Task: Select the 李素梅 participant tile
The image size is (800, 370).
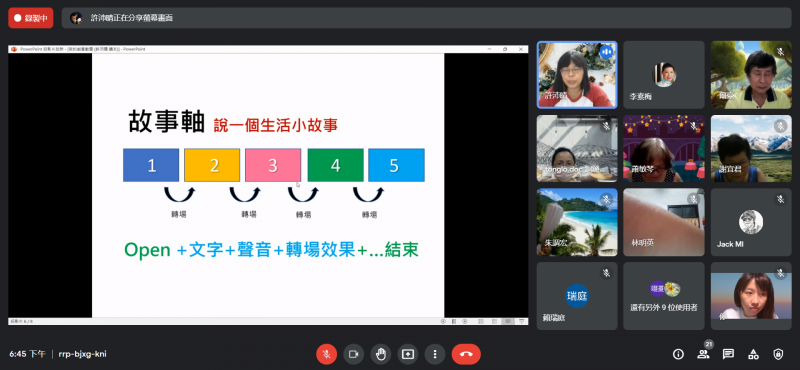Action: point(664,75)
